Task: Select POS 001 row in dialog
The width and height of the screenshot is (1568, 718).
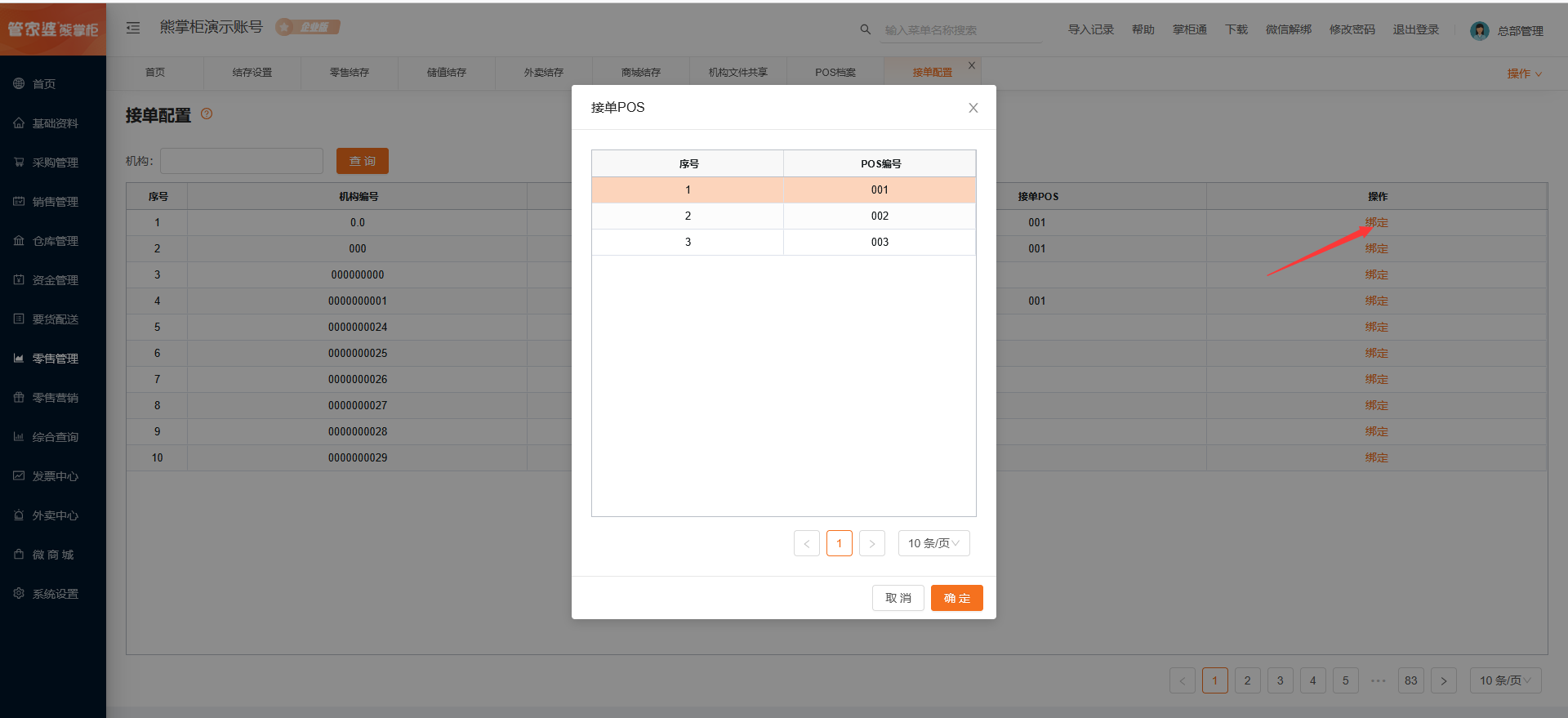Action: tap(783, 190)
